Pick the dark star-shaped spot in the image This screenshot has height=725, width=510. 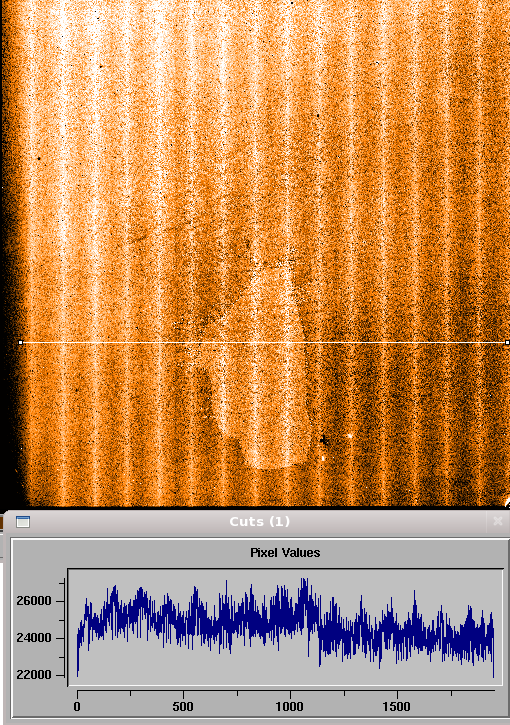(324, 440)
